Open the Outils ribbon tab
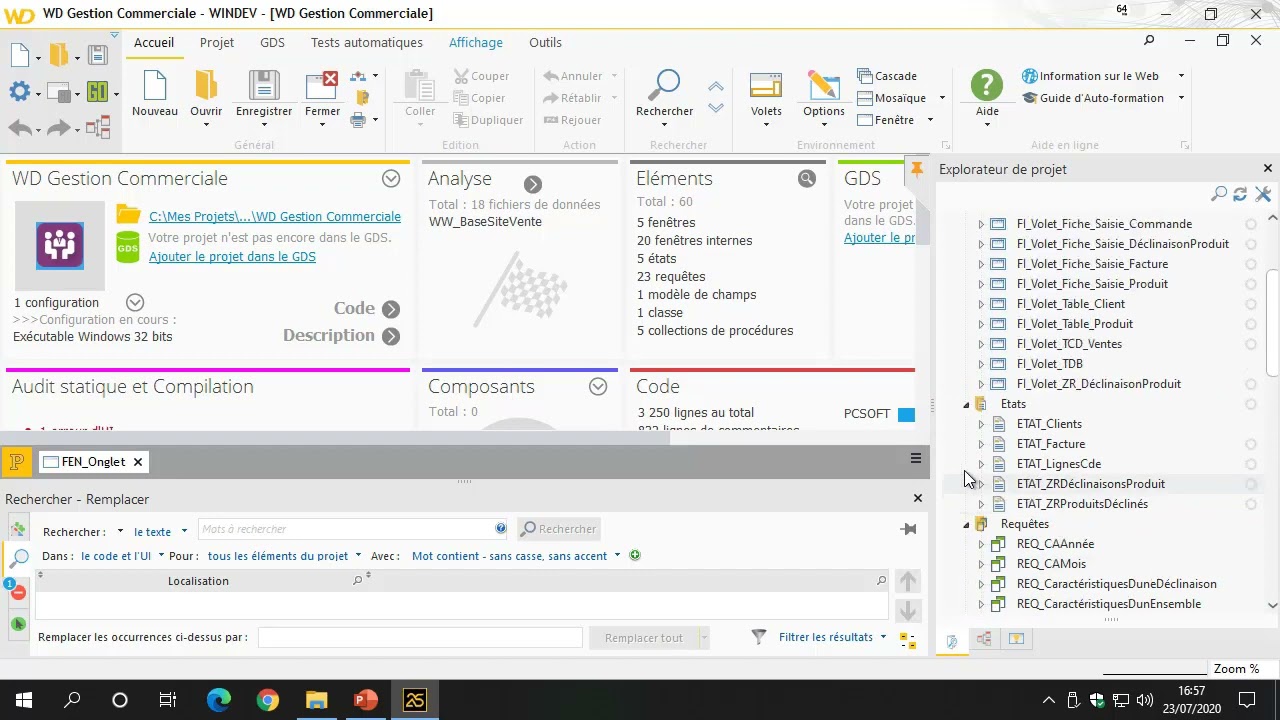This screenshot has width=1280, height=720. coord(546,43)
